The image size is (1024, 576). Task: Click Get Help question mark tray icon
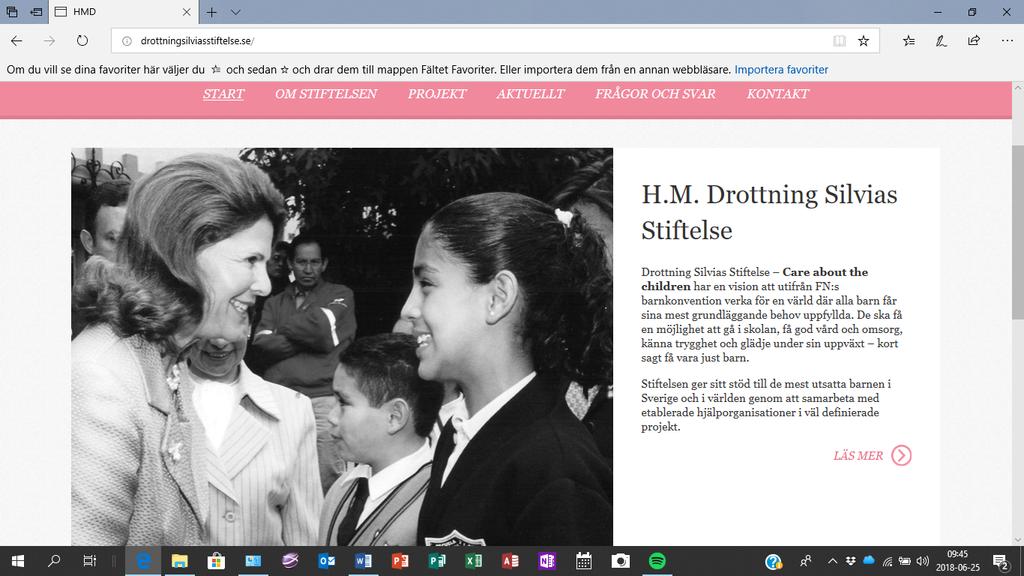[x=773, y=561]
